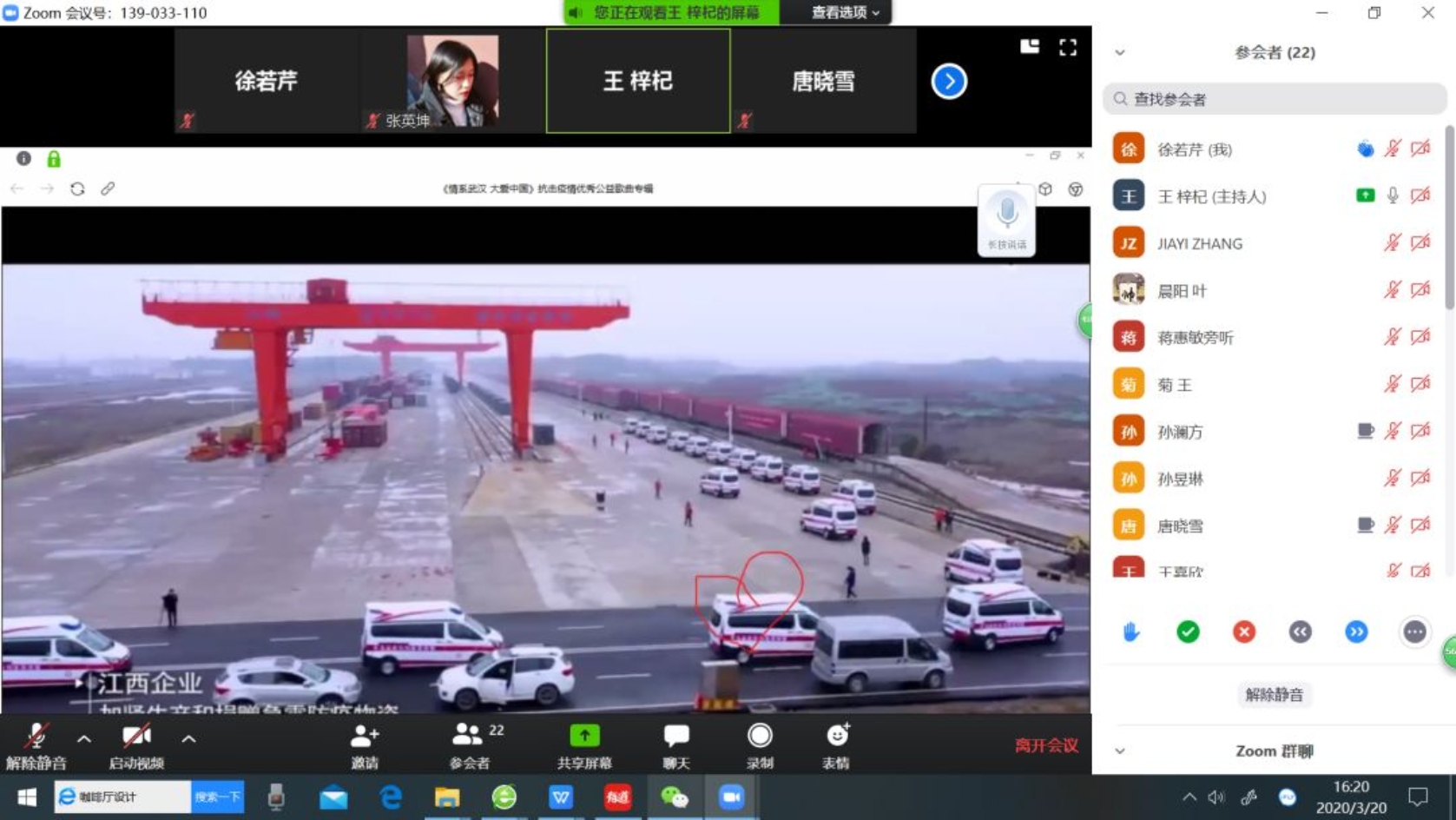Enter full screen mode
The width and height of the screenshot is (1456, 820).
[x=1068, y=48]
